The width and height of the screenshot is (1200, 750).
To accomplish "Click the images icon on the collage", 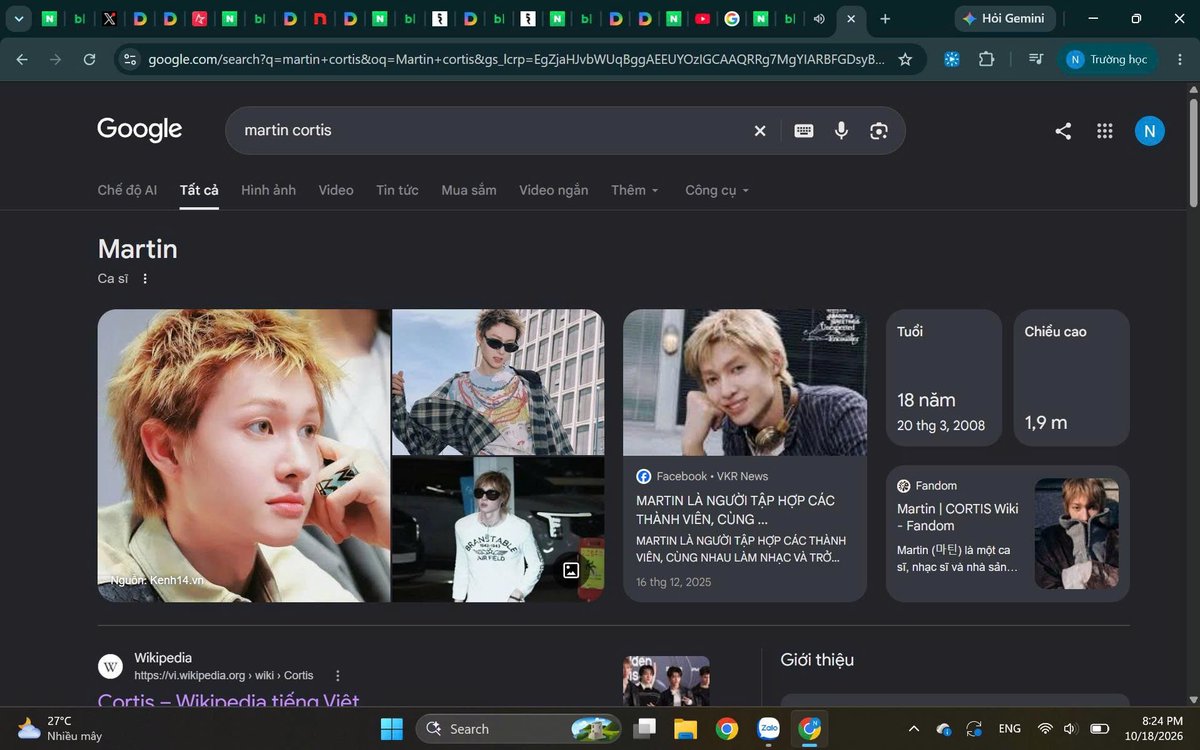I will pyautogui.click(x=571, y=570).
